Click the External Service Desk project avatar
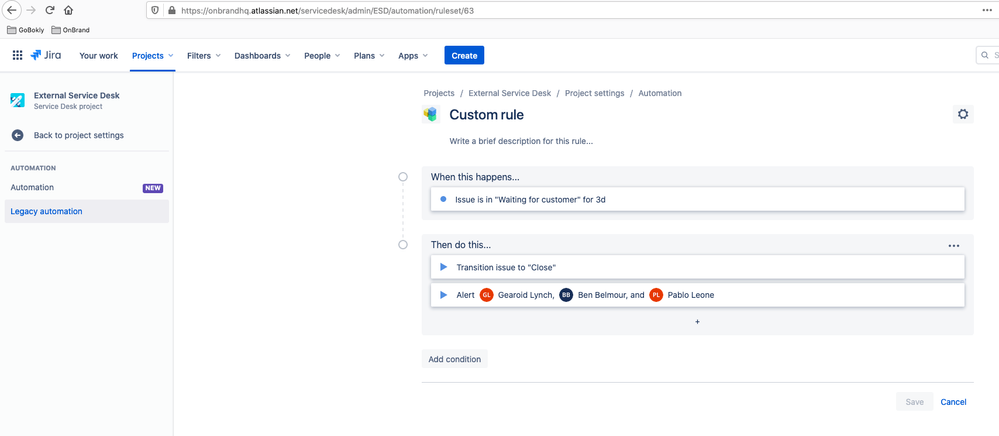This screenshot has width=999, height=436. click(18, 100)
